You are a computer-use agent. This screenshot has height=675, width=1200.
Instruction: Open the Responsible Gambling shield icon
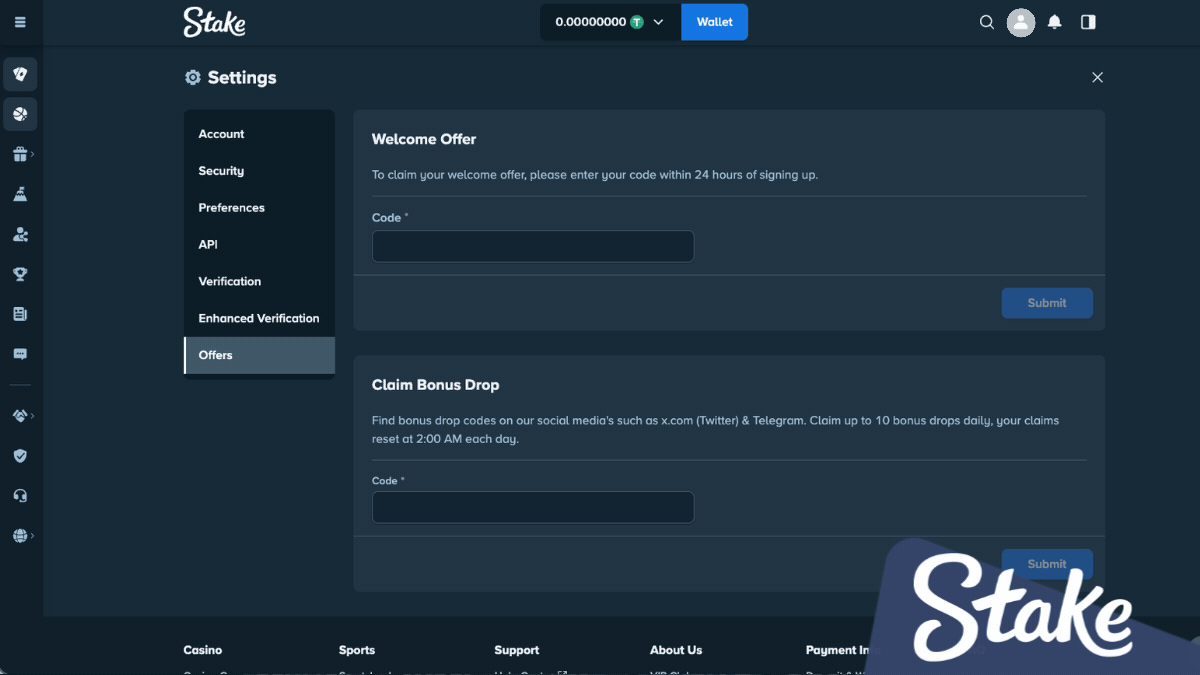(20, 455)
